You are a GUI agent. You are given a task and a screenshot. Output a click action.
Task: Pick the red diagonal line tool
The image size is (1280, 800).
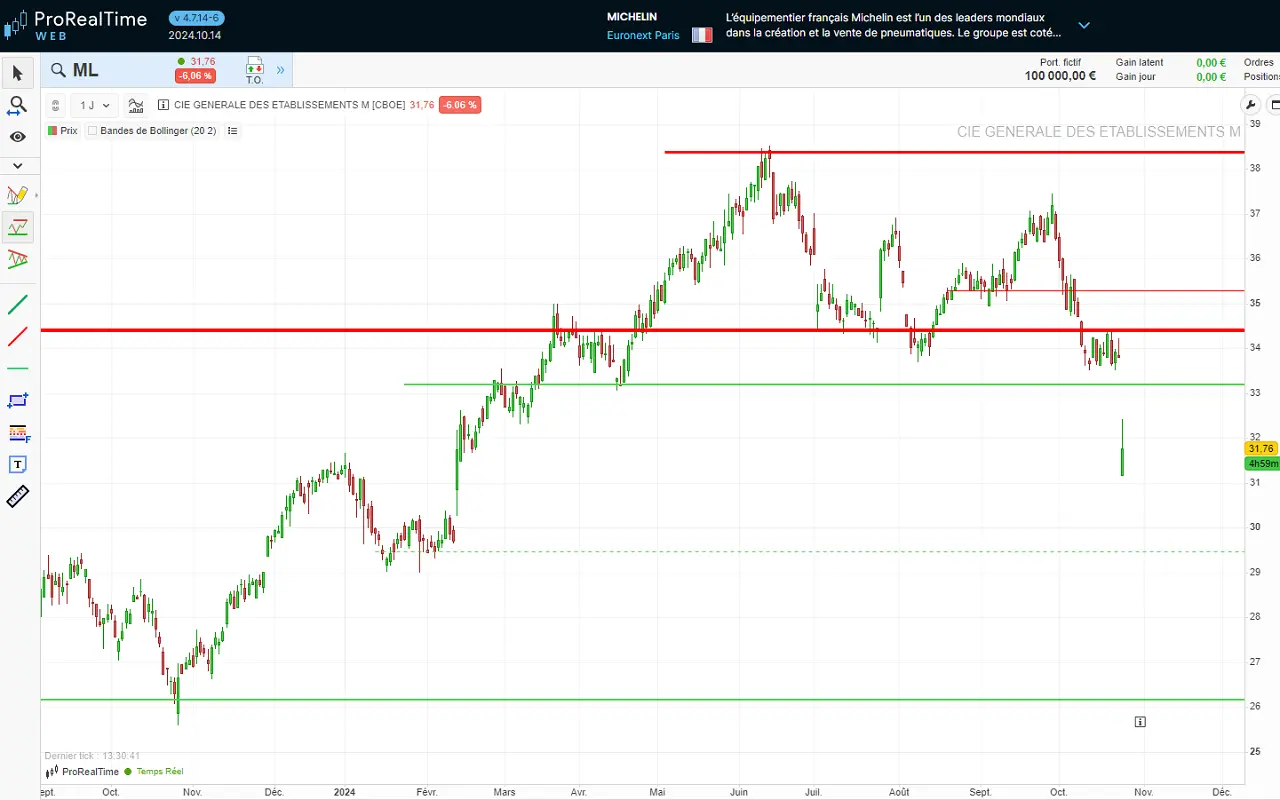tap(18, 336)
